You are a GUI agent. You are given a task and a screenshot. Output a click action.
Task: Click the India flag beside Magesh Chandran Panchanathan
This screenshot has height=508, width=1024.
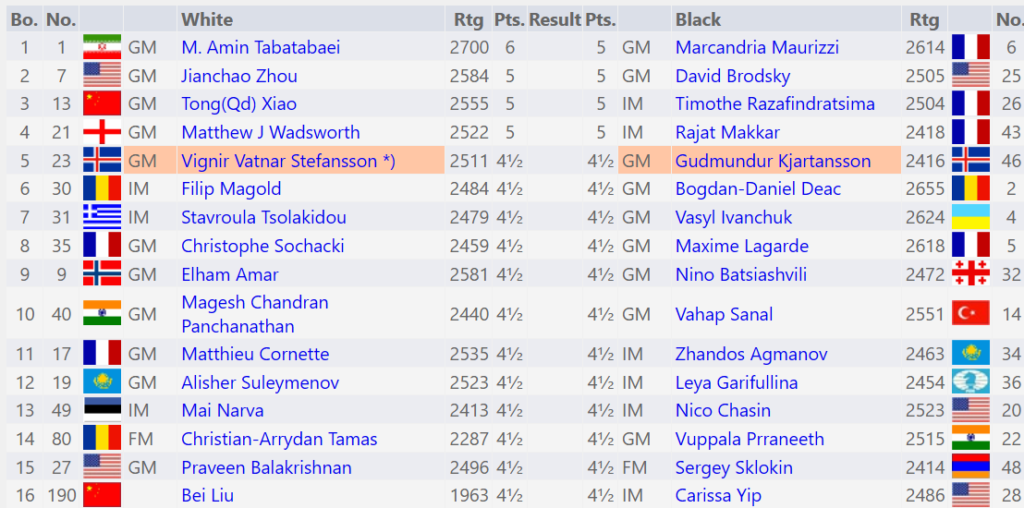point(101,314)
